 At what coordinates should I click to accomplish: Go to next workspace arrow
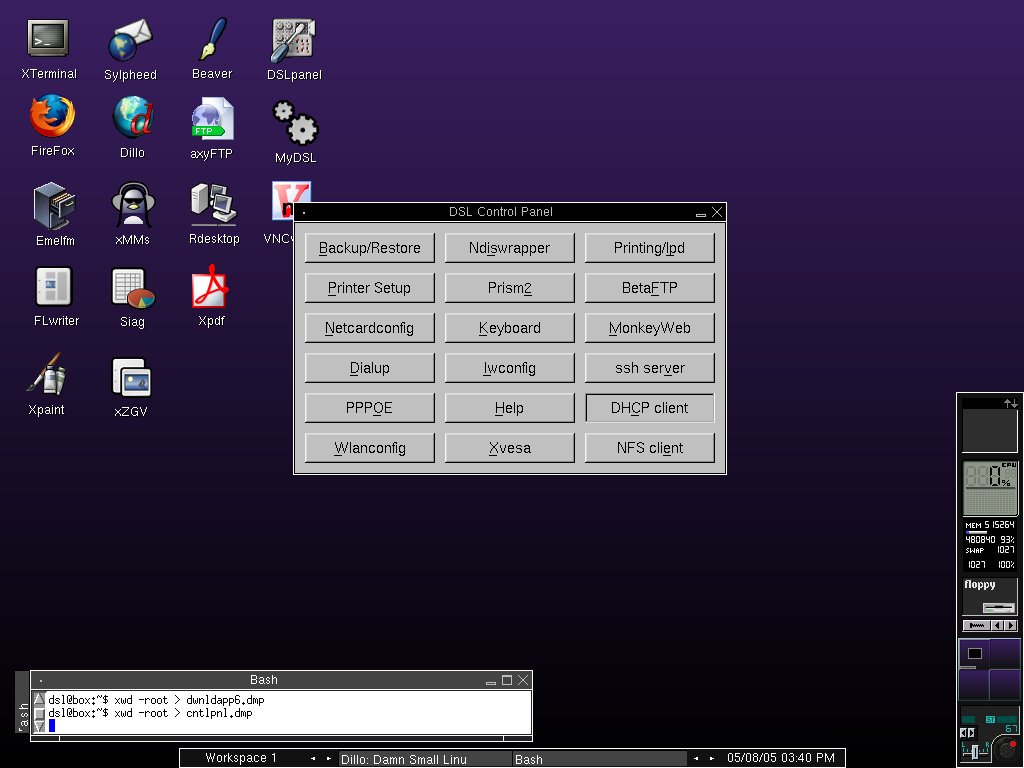point(328,758)
